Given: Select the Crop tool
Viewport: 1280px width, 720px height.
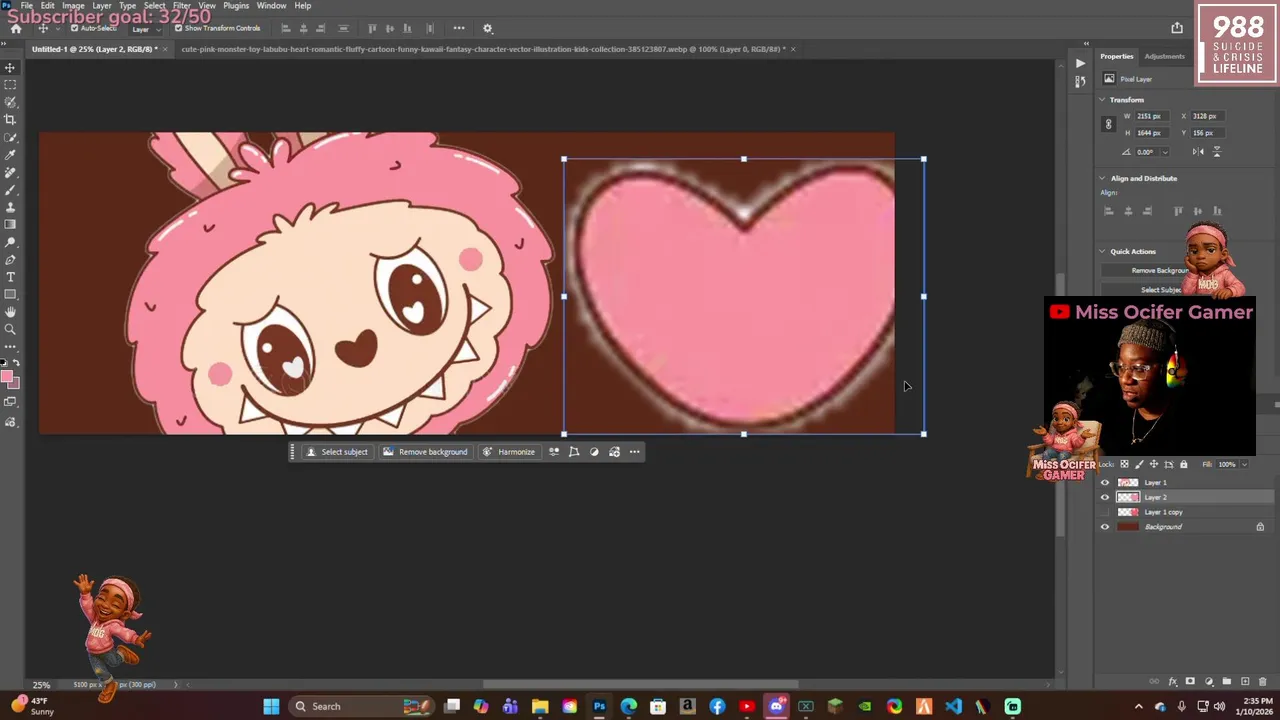Looking at the screenshot, I should [x=10, y=120].
